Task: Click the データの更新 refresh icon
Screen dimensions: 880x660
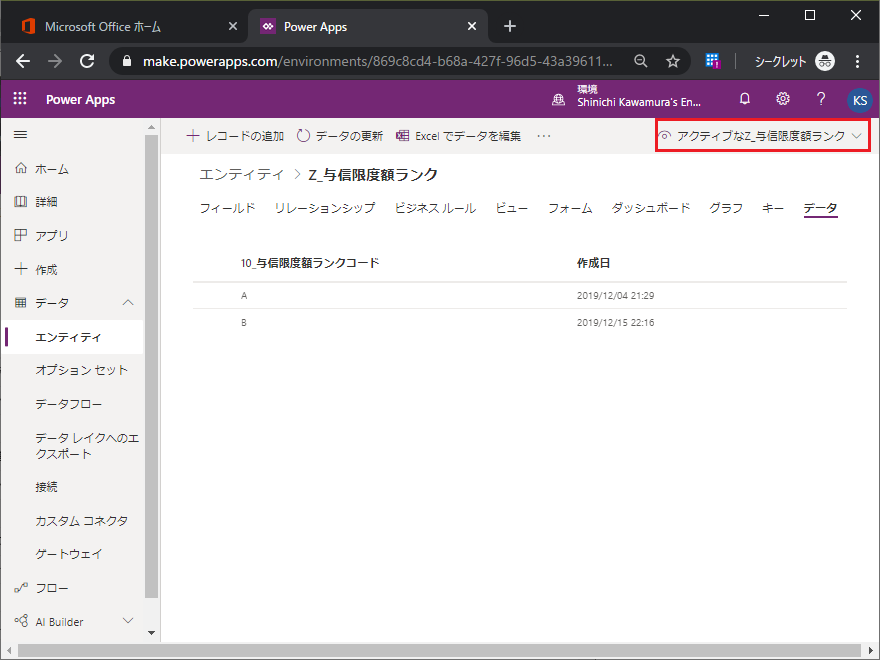Action: 303,136
